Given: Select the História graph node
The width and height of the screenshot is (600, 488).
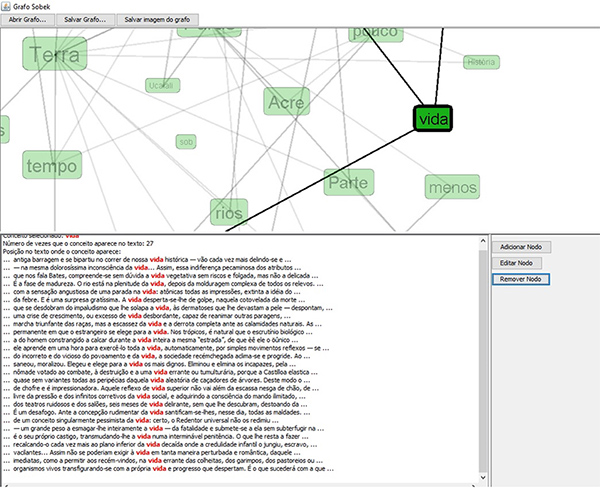Looking at the screenshot, I should coord(481,62).
